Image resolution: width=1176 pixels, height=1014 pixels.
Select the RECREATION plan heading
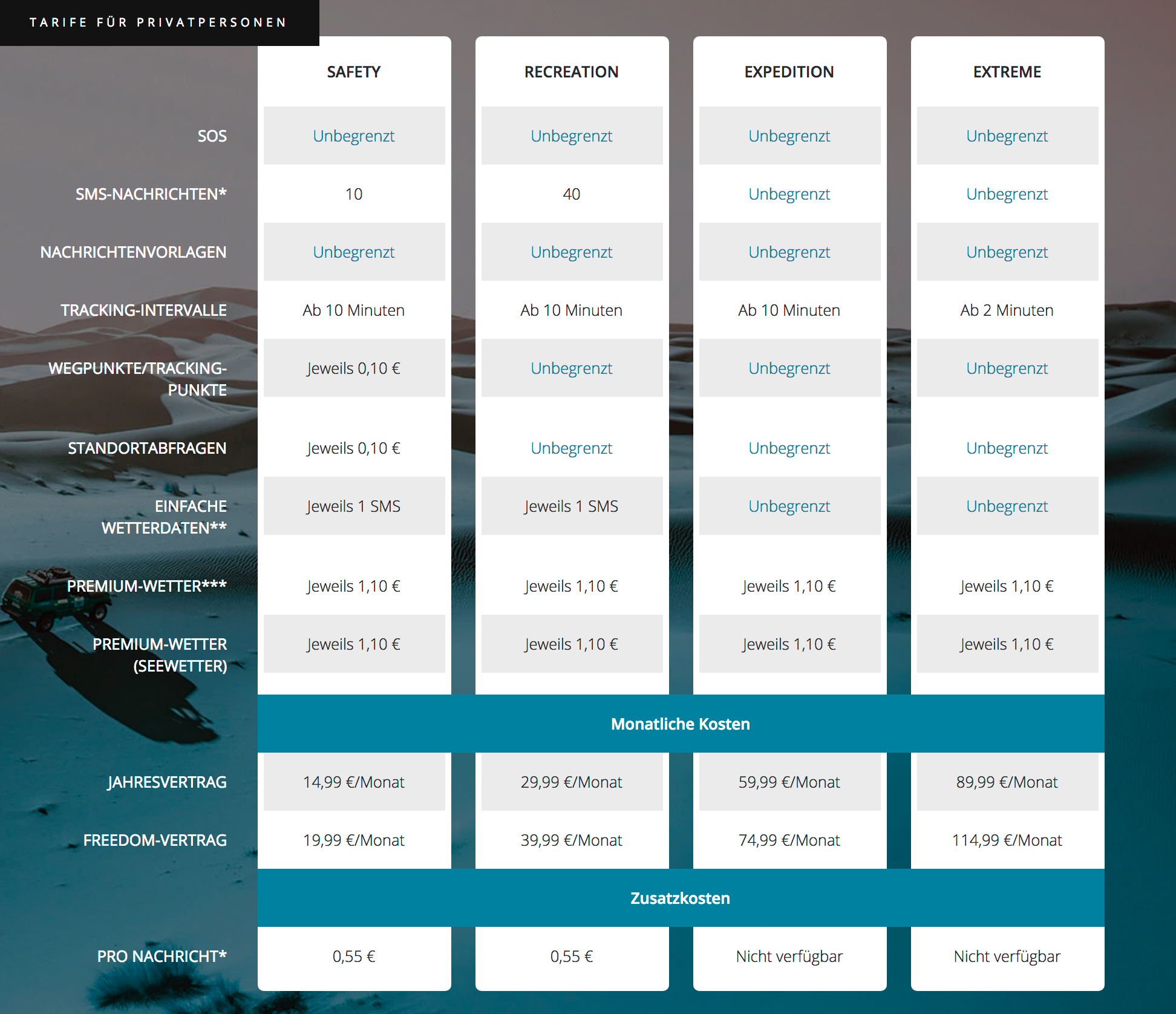[x=571, y=72]
